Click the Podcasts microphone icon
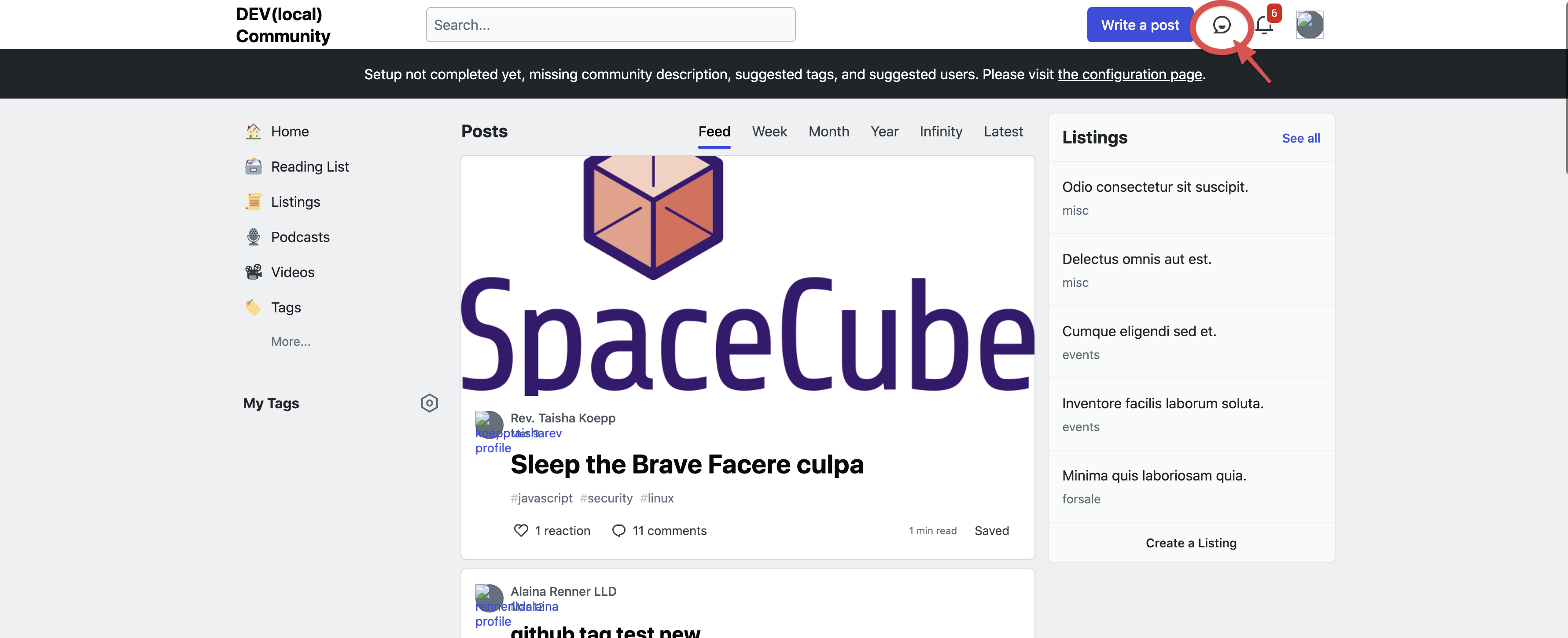The image size is (1568, 638). coord(253,237)
